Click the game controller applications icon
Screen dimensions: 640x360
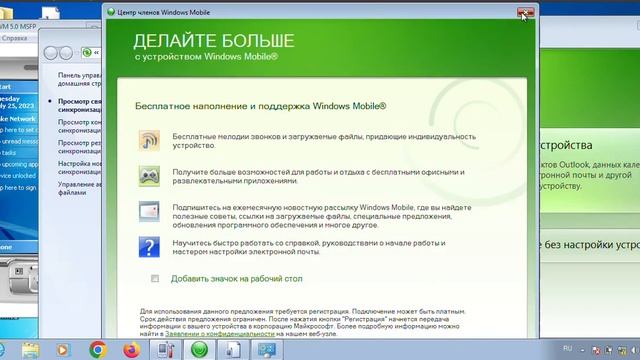(149, 176)
